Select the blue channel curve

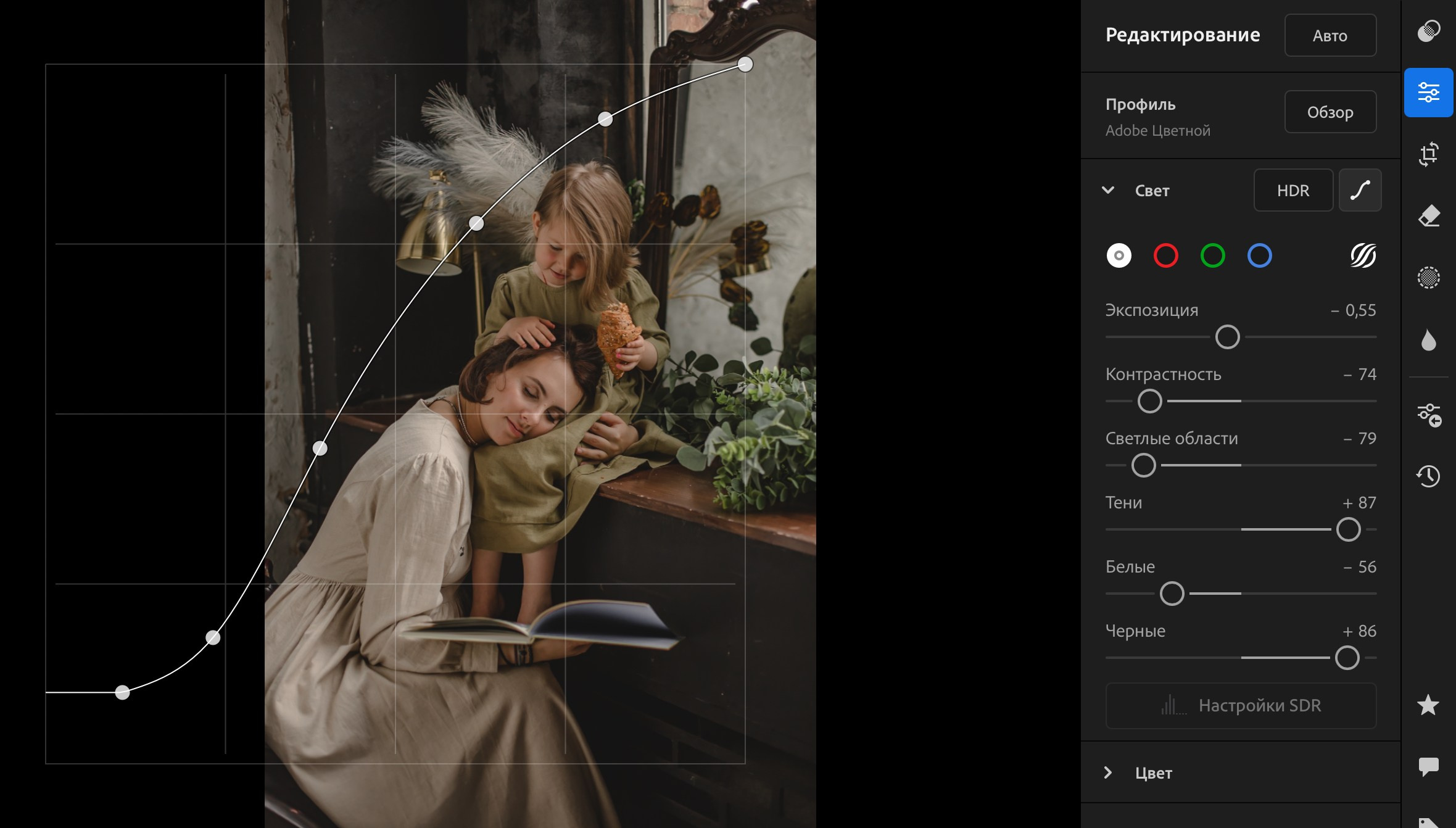point(1259,255)
